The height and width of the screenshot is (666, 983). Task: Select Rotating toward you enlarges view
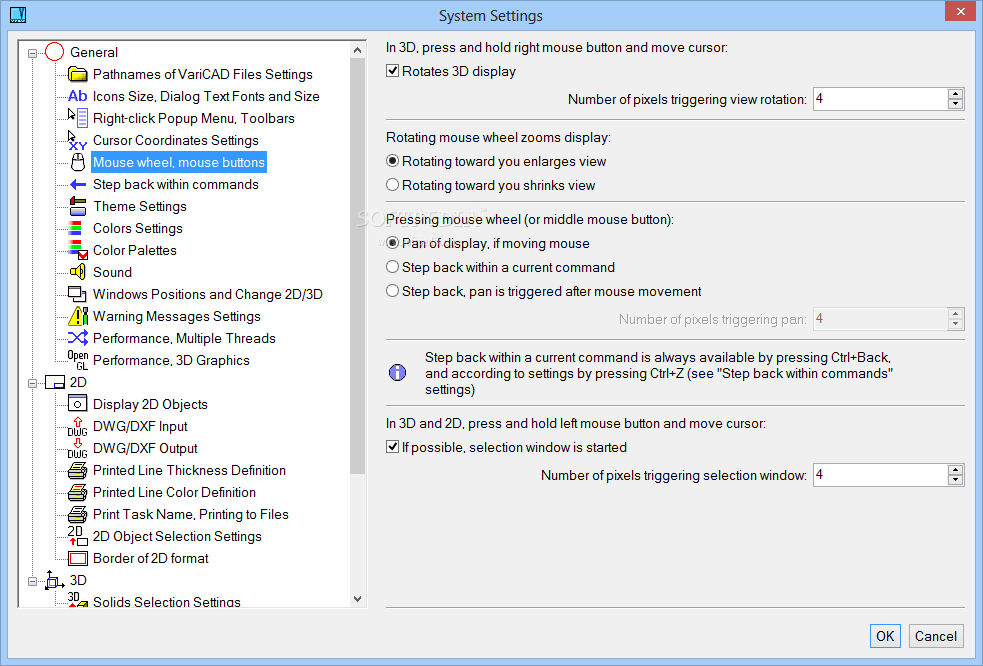click(x=392, y=161)
